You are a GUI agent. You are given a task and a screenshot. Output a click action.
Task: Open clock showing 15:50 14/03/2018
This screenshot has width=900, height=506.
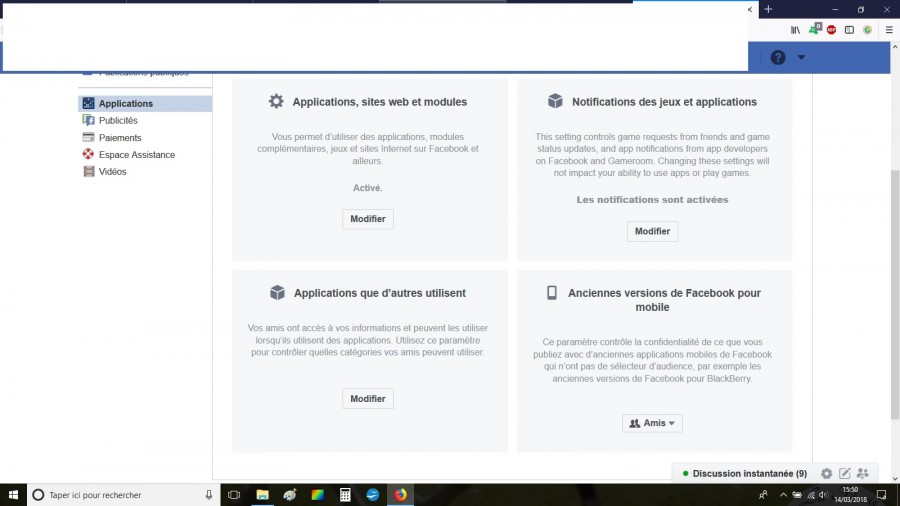pyautogui.click(x=851, y=495)
